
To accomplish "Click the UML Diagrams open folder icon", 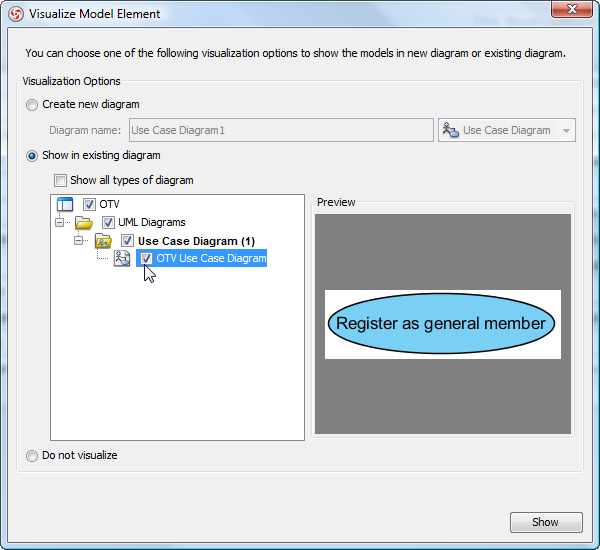I will [84, 222].
